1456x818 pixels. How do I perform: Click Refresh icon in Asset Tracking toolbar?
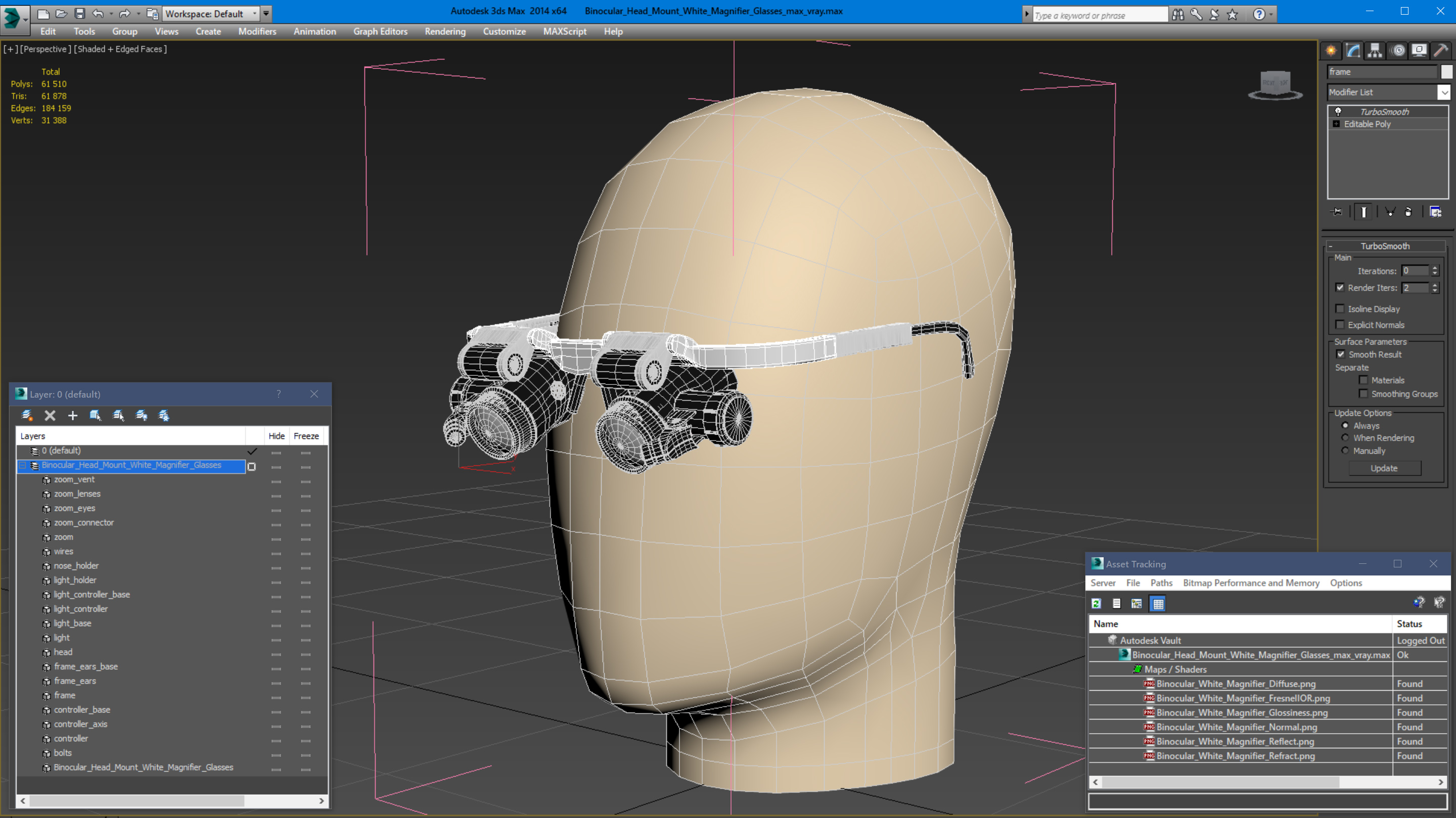[x=1096, y=603]
